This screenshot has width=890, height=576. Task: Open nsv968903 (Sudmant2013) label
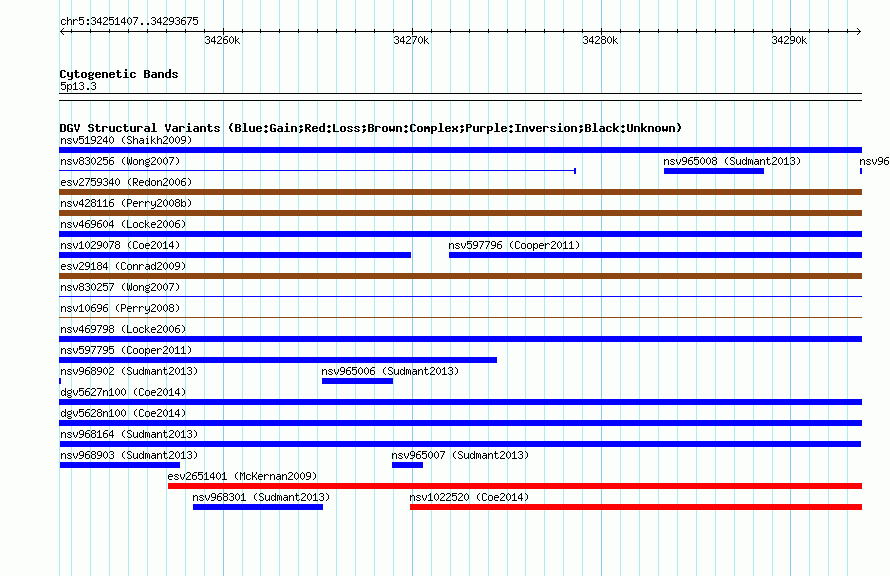pos(129,455)
